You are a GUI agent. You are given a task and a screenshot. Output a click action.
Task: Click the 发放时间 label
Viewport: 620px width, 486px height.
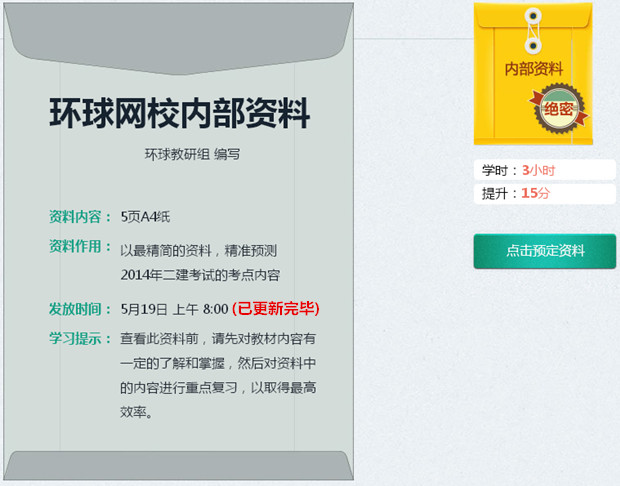pos(81,308)
